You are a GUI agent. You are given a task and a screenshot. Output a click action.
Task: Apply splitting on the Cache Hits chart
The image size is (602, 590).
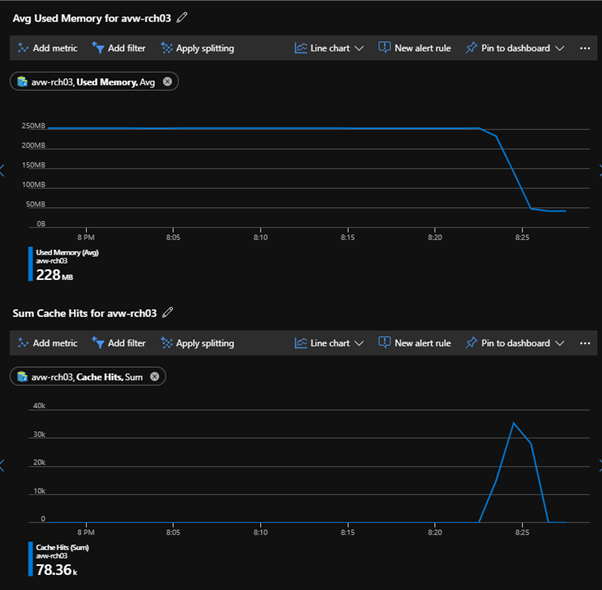coord(197,343)
